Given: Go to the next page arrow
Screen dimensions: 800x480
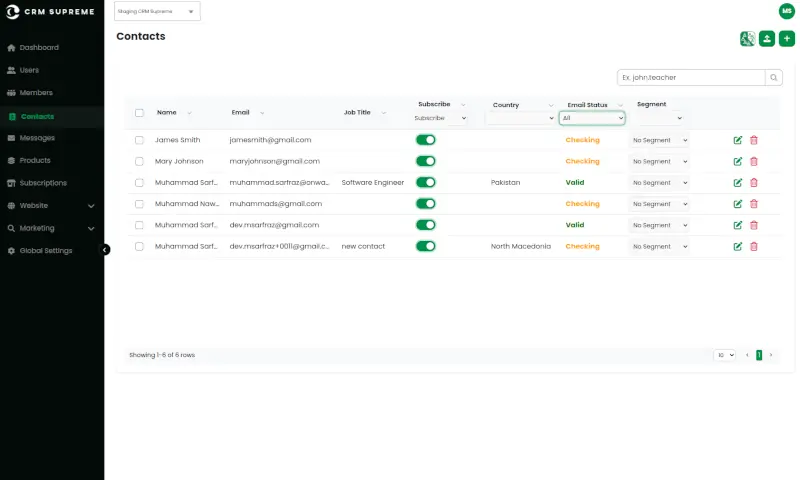Looking at the screenshot, I should pos(770,355).
